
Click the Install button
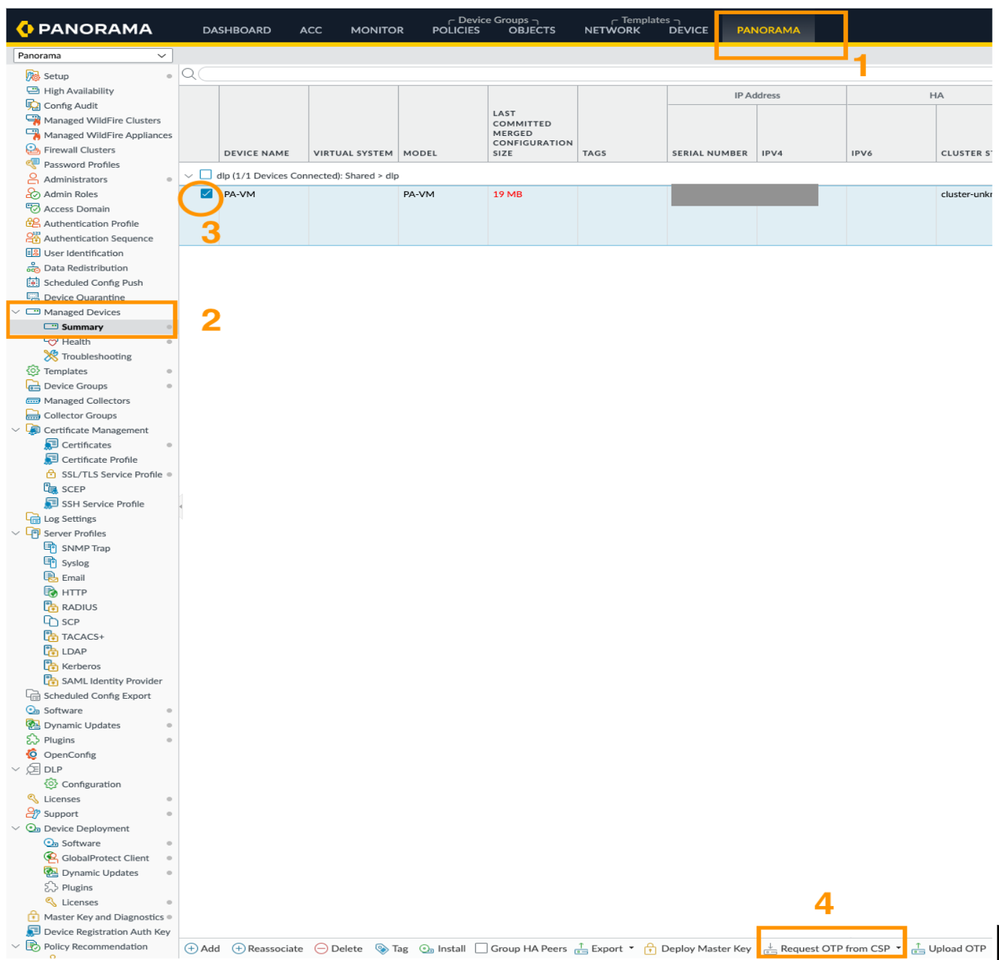(x=443, y=949)
